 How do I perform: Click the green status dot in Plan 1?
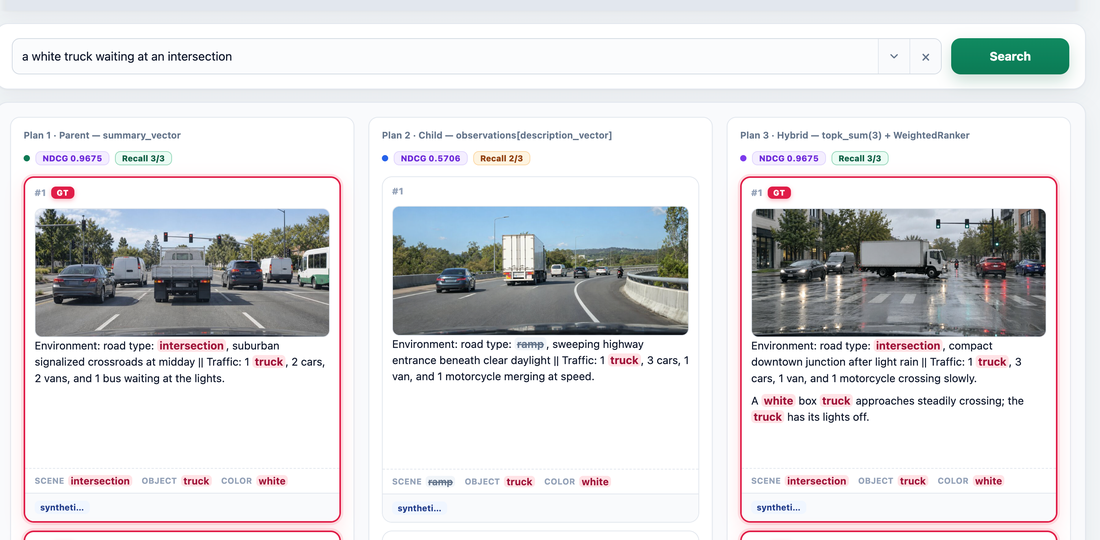[27, 158]
